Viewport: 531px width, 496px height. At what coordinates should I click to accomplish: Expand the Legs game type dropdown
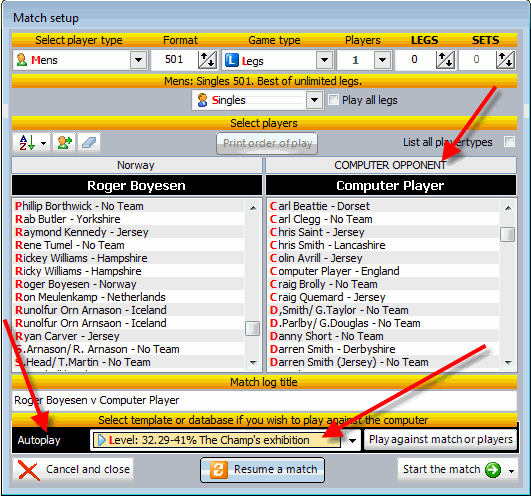[324, 60]
